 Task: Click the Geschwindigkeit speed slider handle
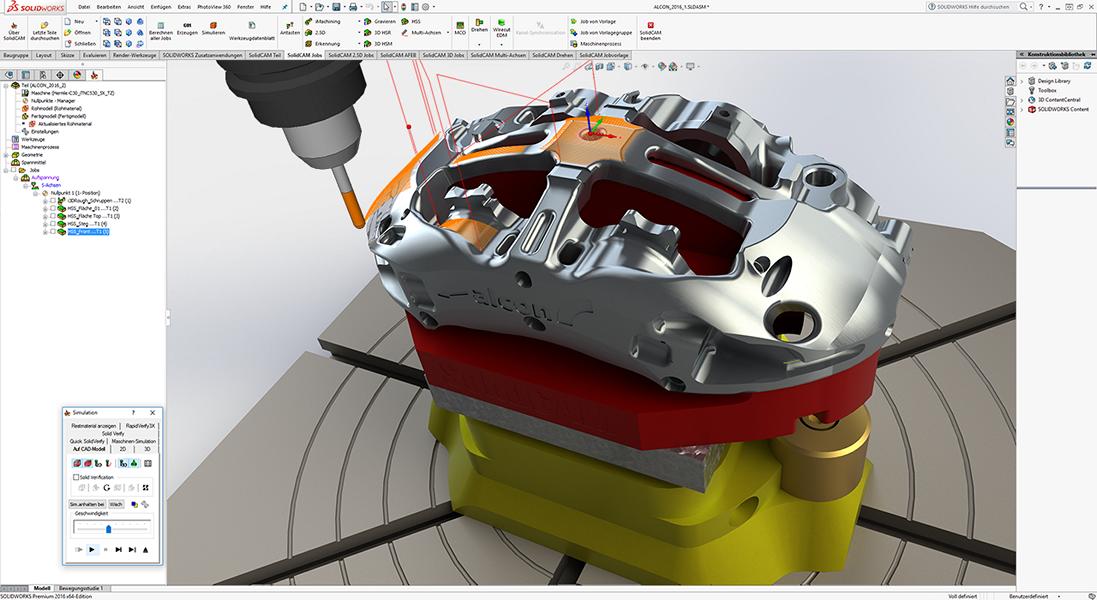[x=108, y=529]
